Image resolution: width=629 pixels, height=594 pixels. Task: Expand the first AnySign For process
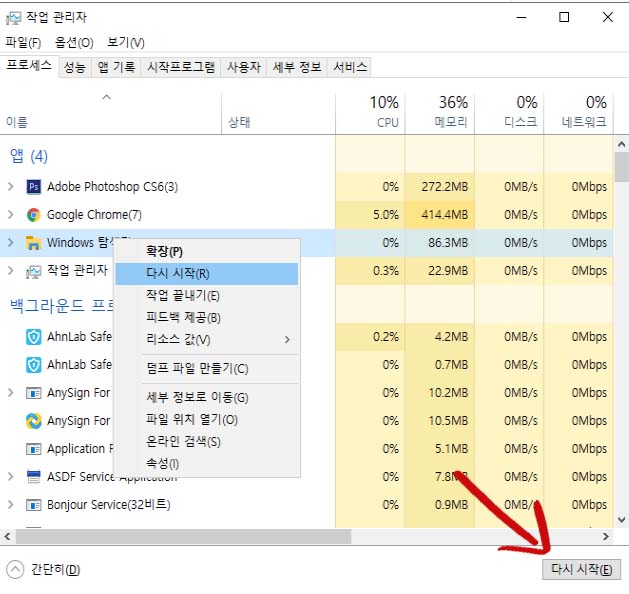(x=11, y=393)
